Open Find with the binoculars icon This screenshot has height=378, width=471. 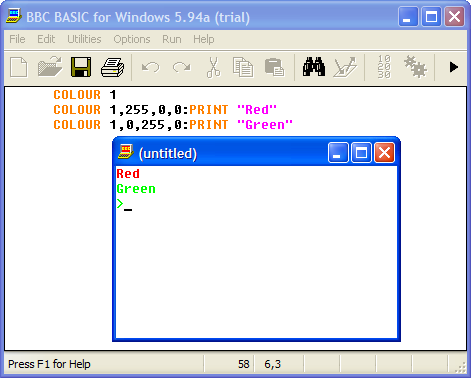314,67
